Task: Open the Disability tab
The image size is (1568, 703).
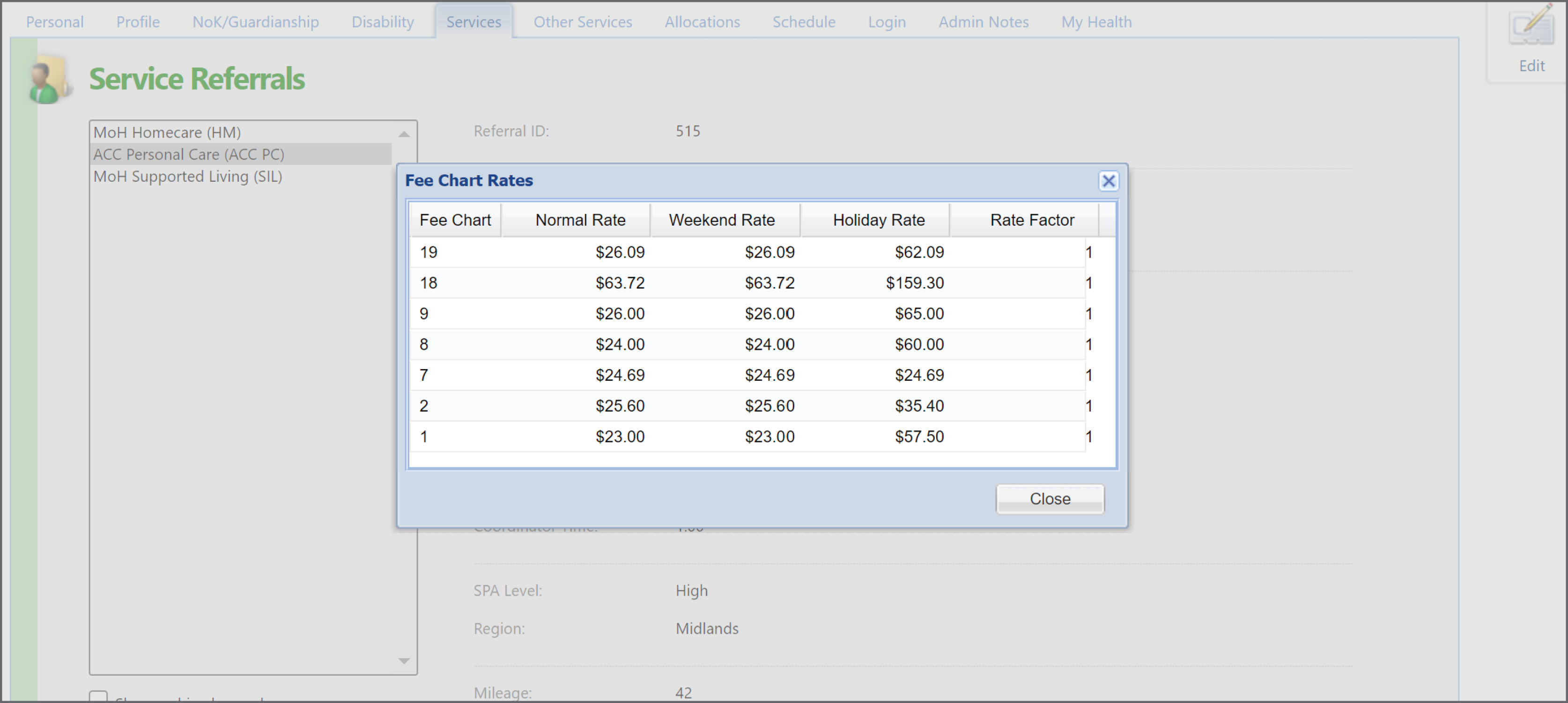Action: [382, 22]
